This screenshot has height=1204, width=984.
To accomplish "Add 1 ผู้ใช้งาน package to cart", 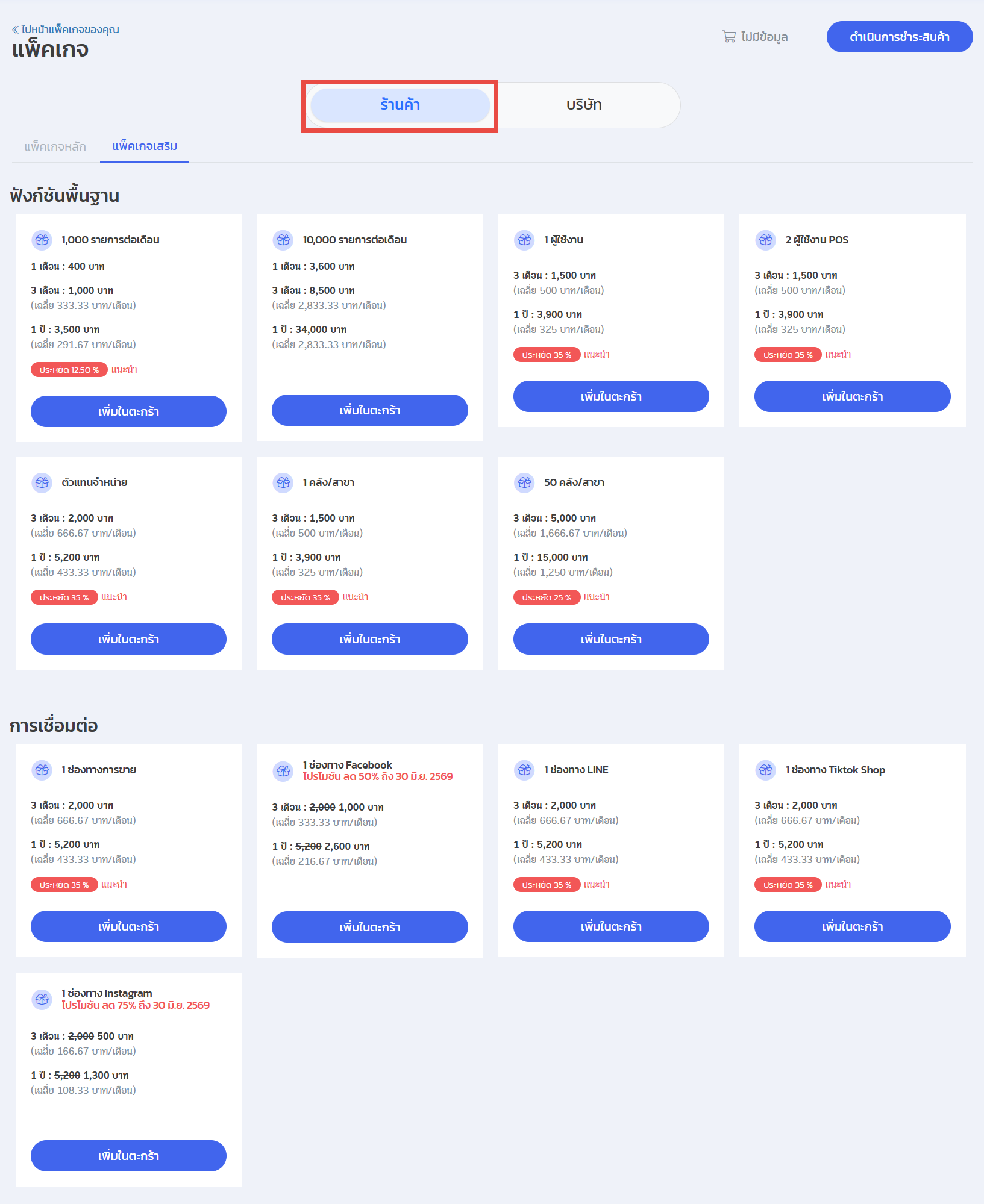I will 611,396.
